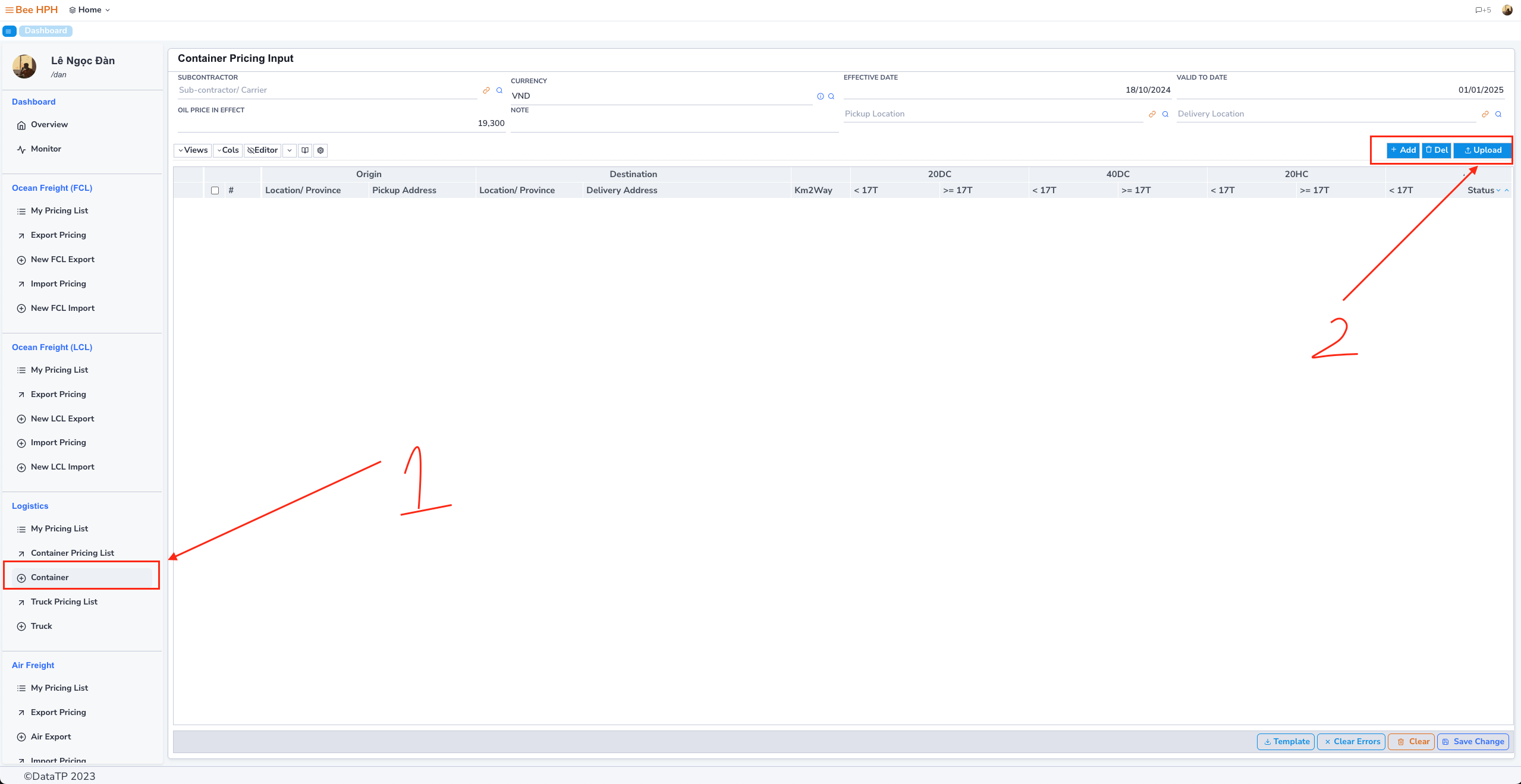Open the Cols dropdown

228,150
